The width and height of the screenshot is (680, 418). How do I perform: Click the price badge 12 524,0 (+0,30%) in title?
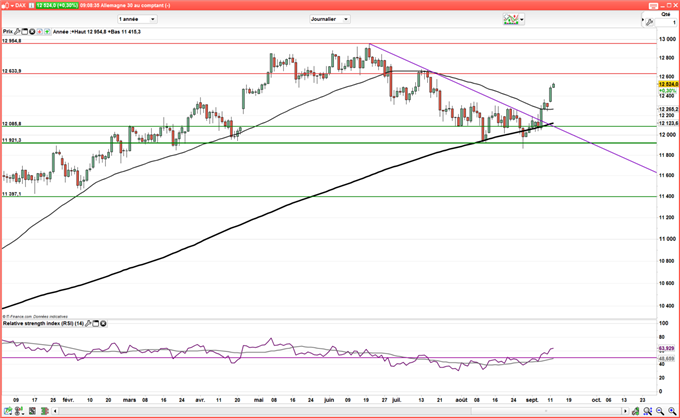pyautogui.click(x=57, y=6)
